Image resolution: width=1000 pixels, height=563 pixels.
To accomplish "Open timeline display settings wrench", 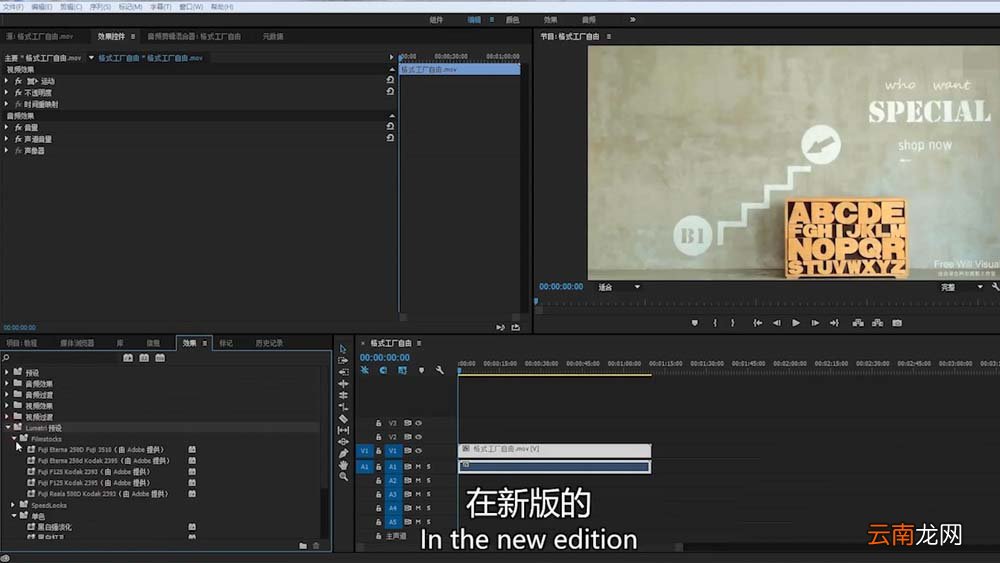I will coord(439,370).
